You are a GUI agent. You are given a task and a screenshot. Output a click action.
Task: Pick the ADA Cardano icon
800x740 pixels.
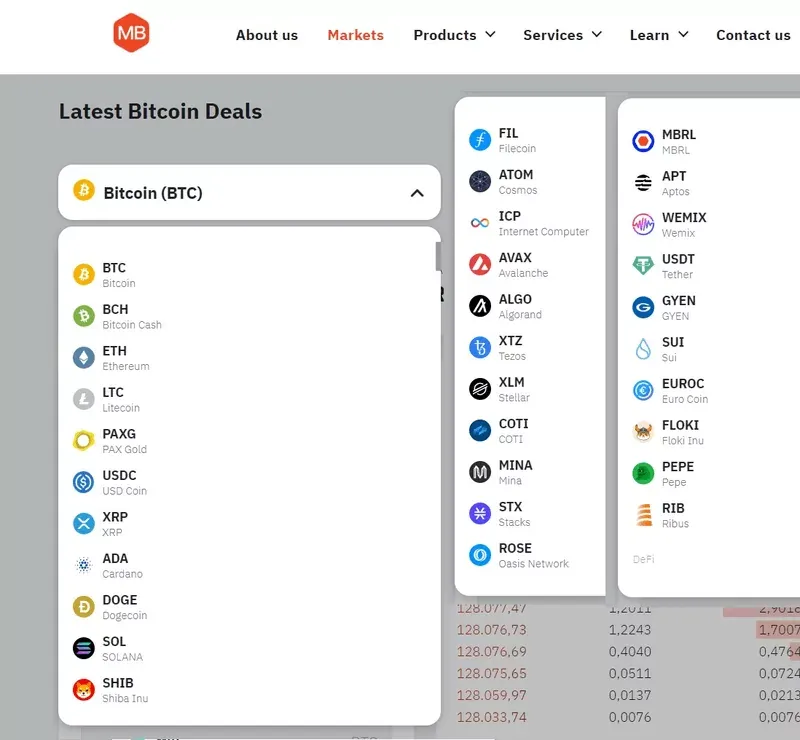pos(84,565)
